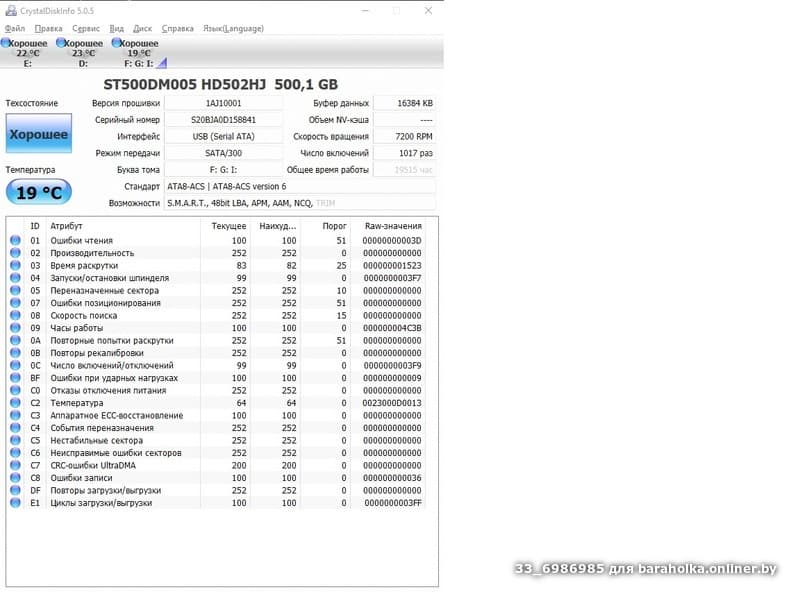Click status orb for BF Ошибки при ударных нагрузках
This screenshot has height=592, width=800.
(x=15, y=378)
